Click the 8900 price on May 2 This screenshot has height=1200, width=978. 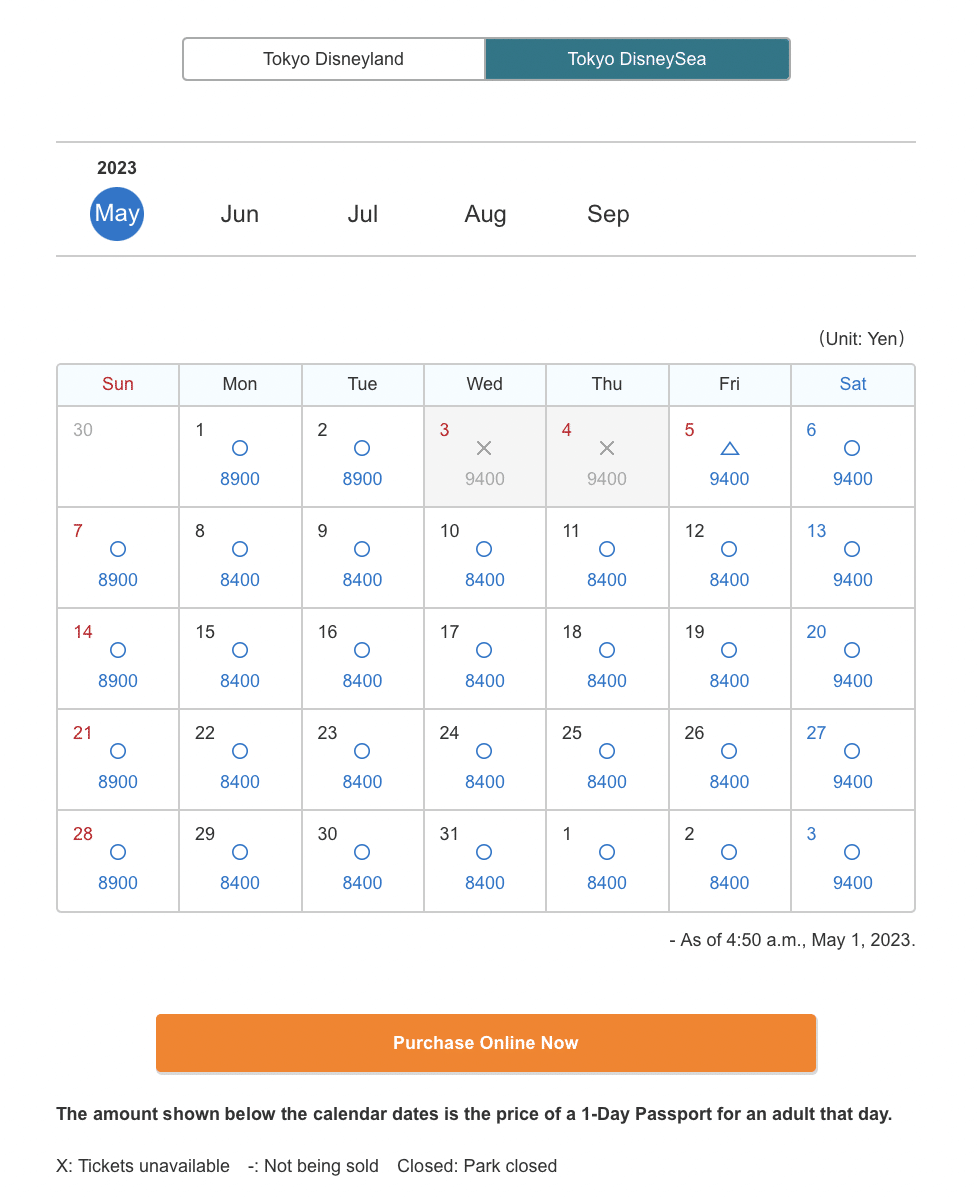362,479
